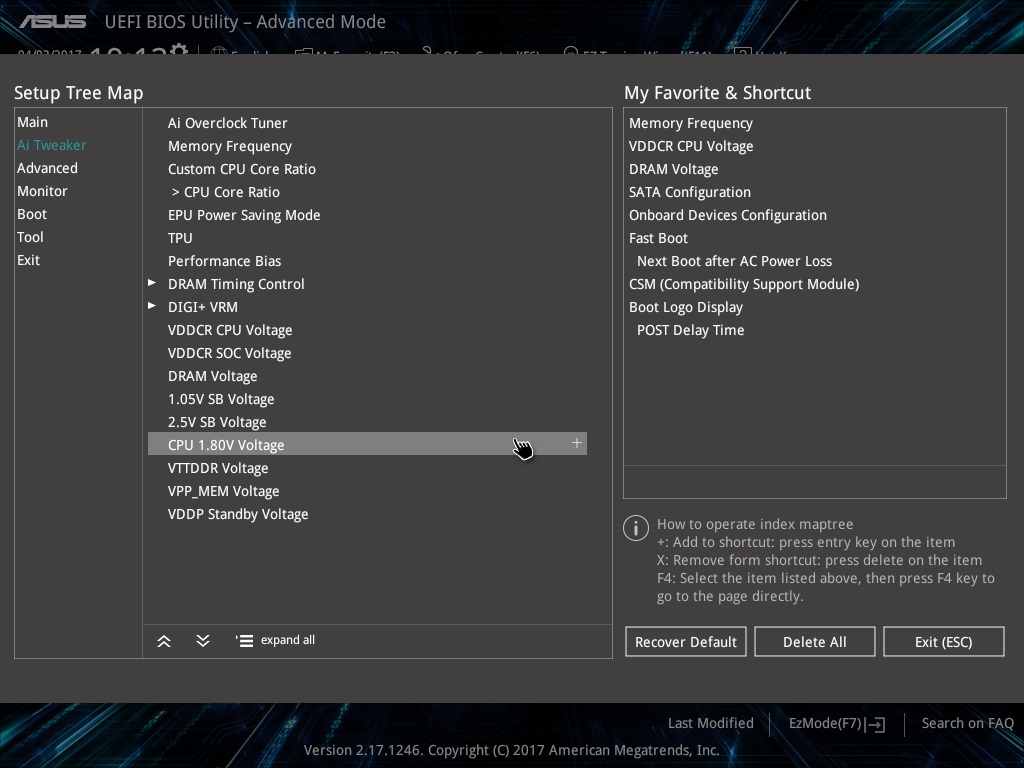The image size is (1024, 768).
Task: Click the expand all label
Action: (288, 640)
